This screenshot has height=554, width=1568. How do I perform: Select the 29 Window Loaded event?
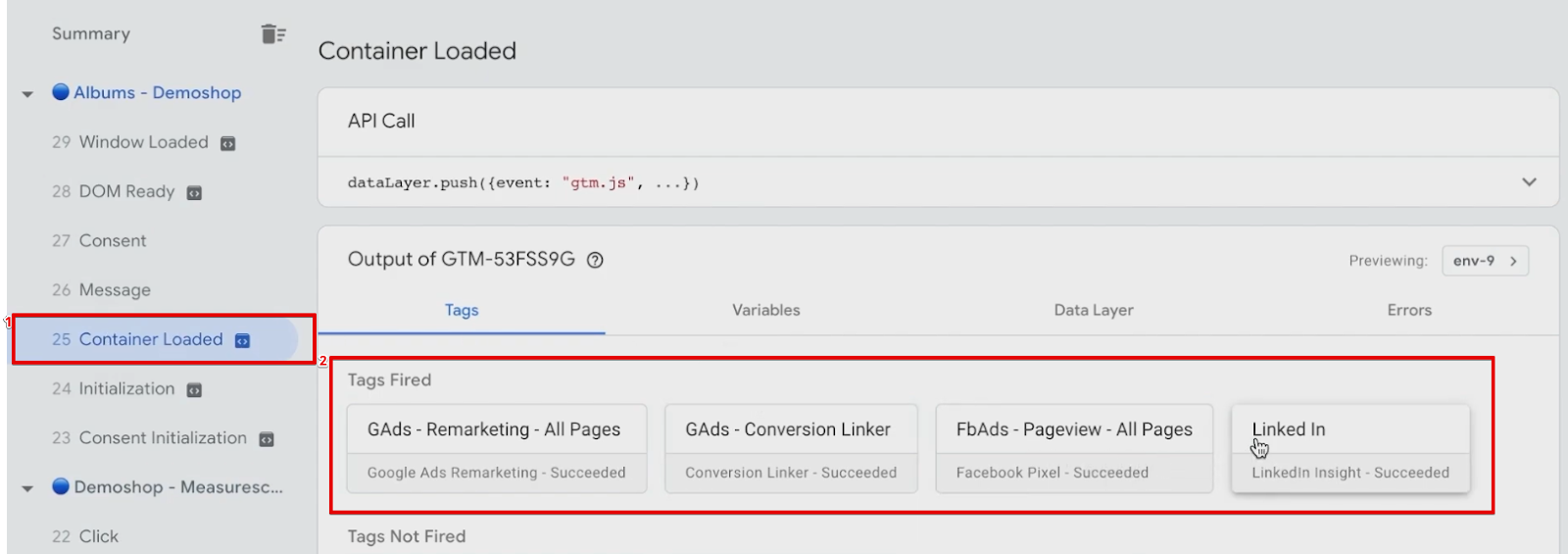(x=143, y=142)
